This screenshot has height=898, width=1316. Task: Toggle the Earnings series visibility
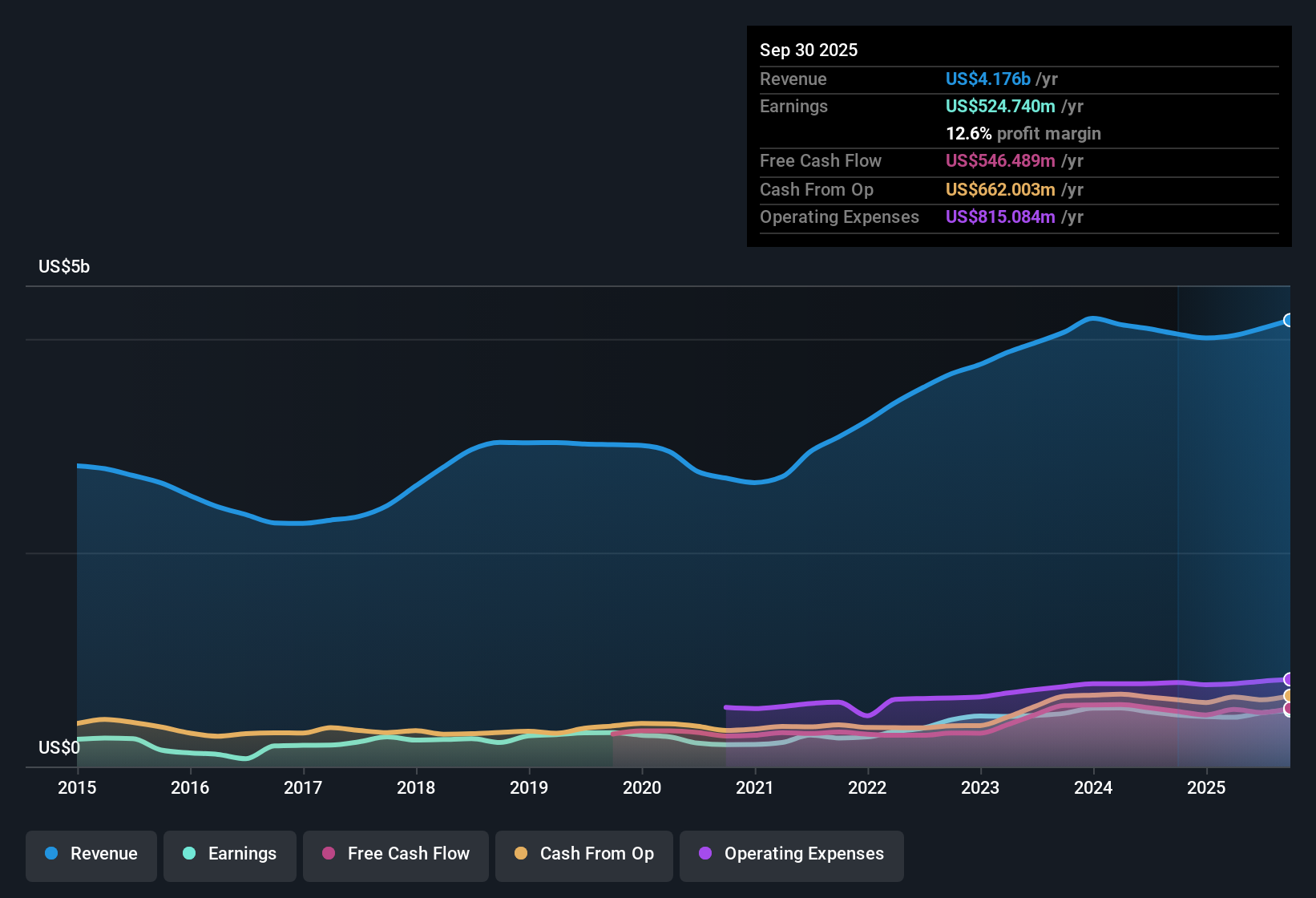[x=230, y=855]
